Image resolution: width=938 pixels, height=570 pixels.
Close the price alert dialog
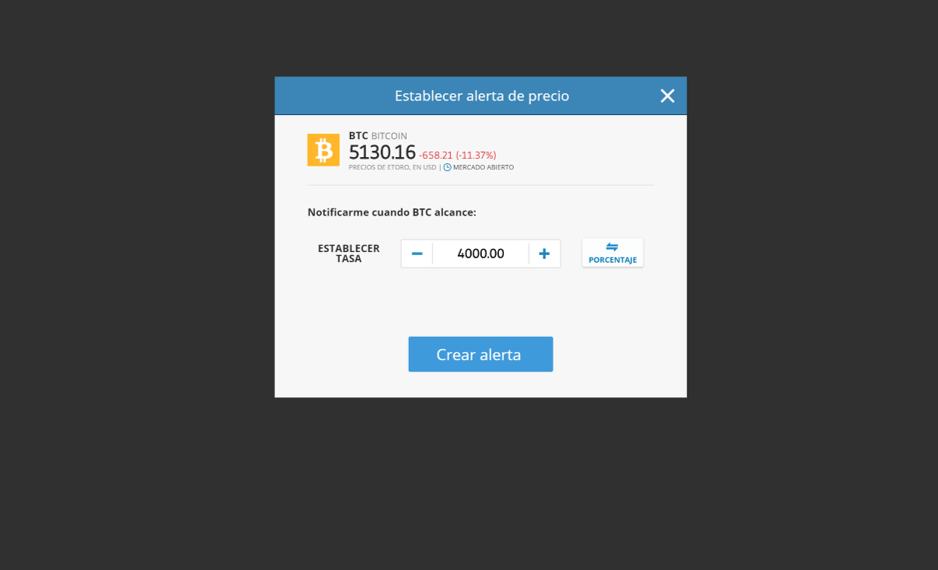coord(667,96)
